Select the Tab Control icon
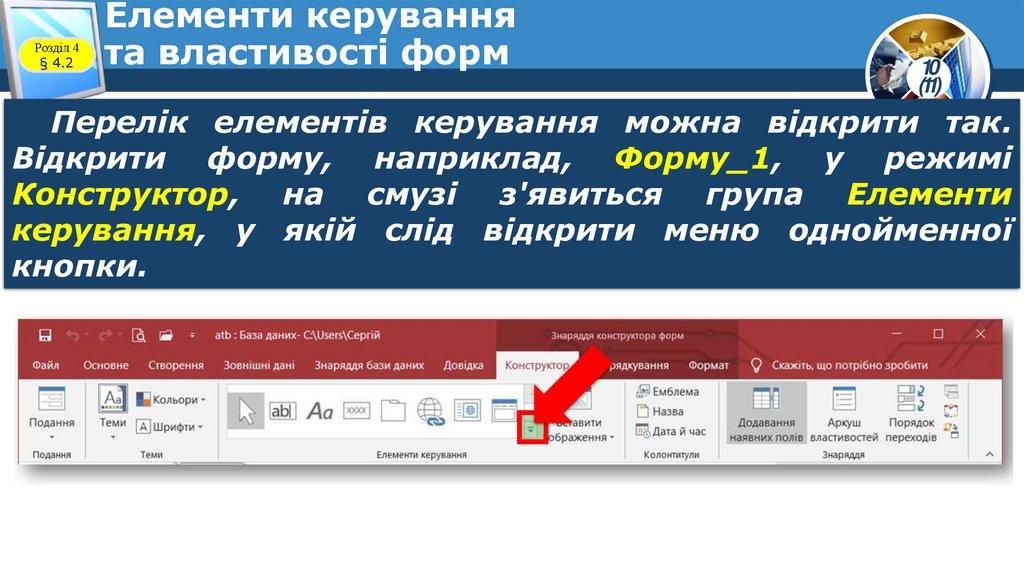Screen dimensions: 1024x574 393,411
